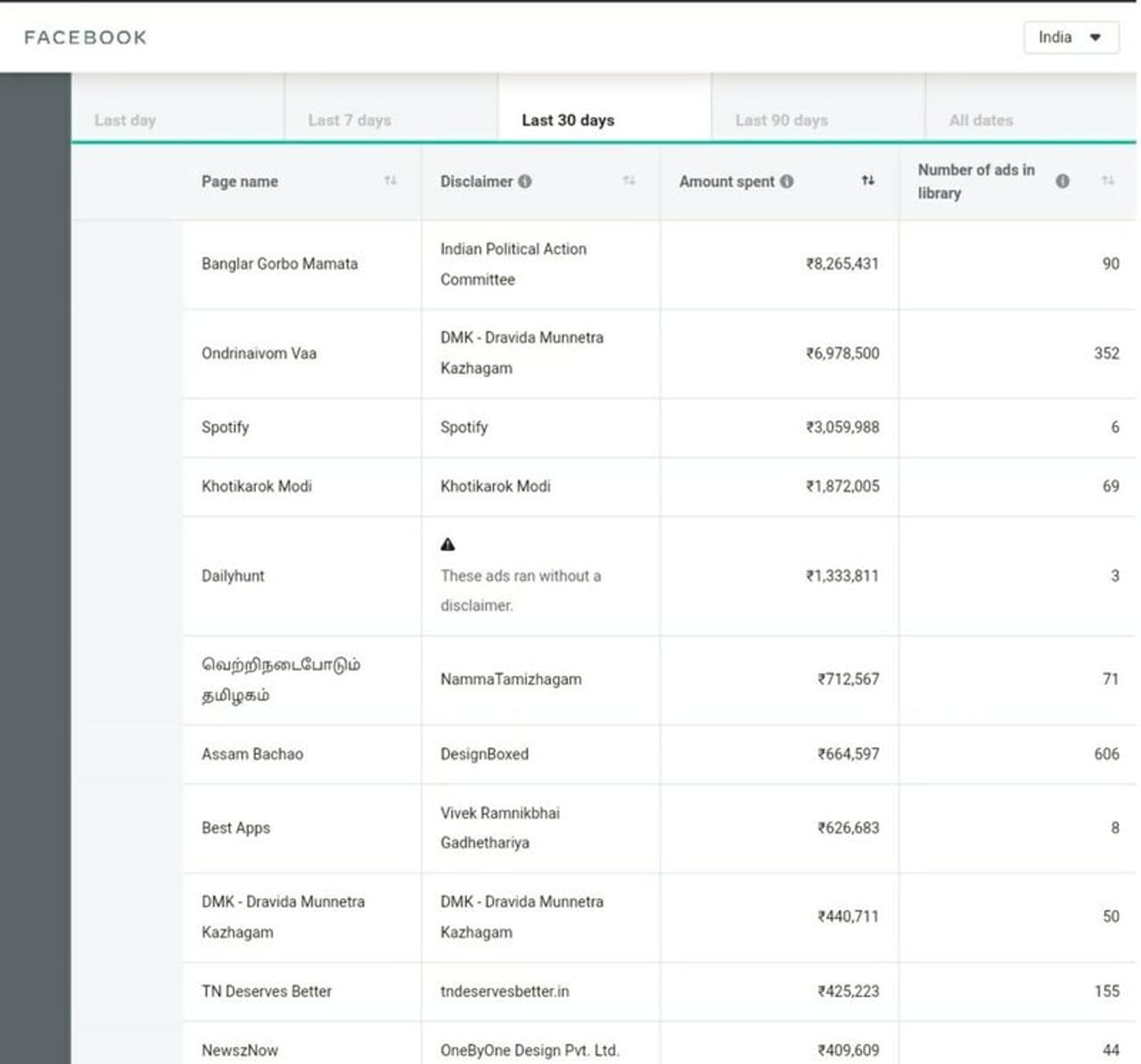Click the Dailyhunt disclaimer warning icon
The height and width of the screenshot is (1064, 1141).
pyautogui.click(x=447, y=544)
